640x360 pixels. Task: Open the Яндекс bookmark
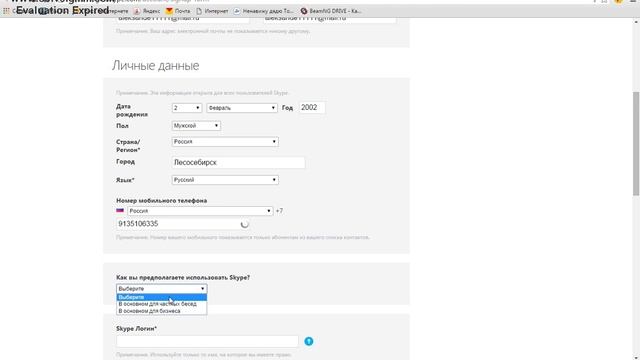[147, 11]
